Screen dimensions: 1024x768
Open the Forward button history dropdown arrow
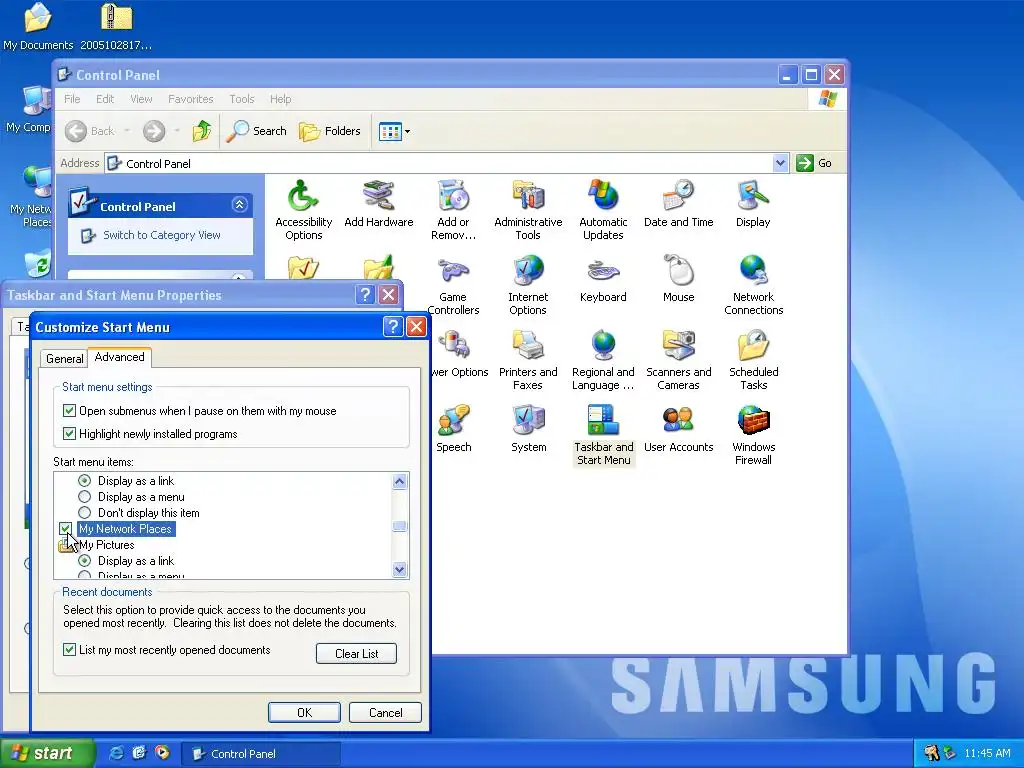[x=177, y=131]
